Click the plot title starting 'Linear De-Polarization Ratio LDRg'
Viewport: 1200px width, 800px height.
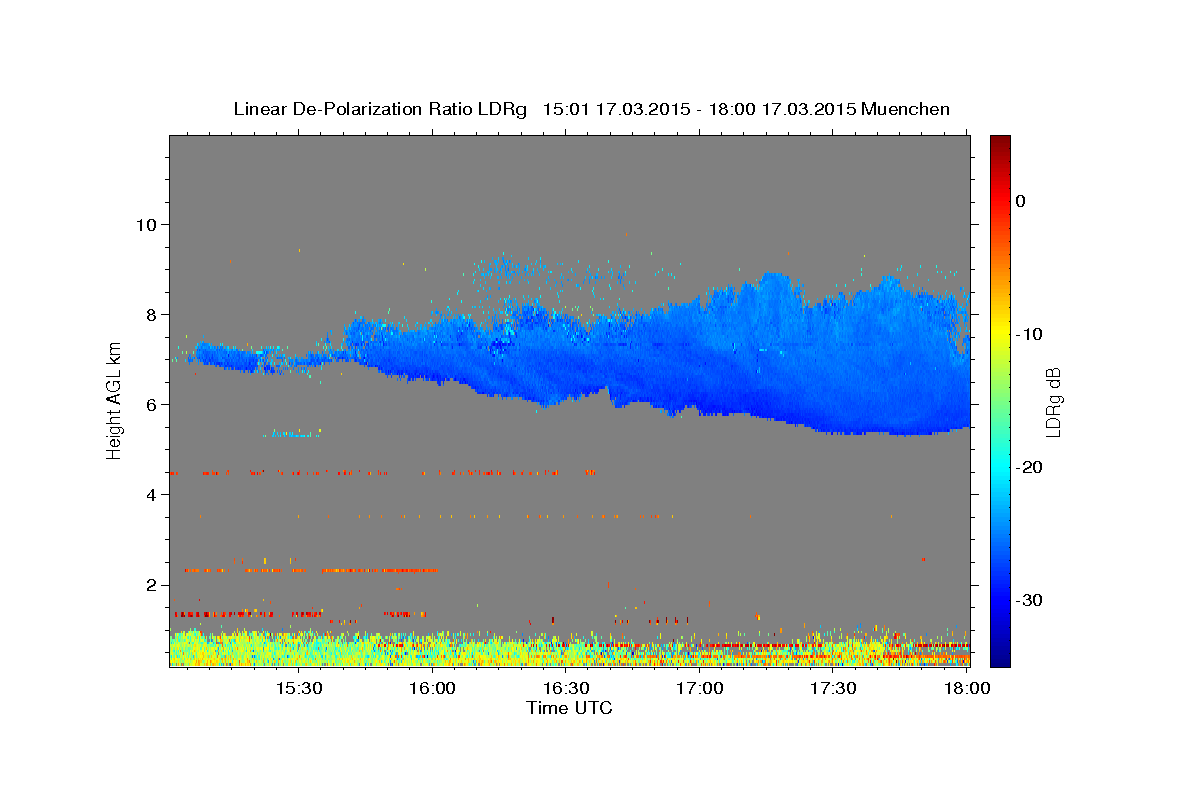coord(591,109)
